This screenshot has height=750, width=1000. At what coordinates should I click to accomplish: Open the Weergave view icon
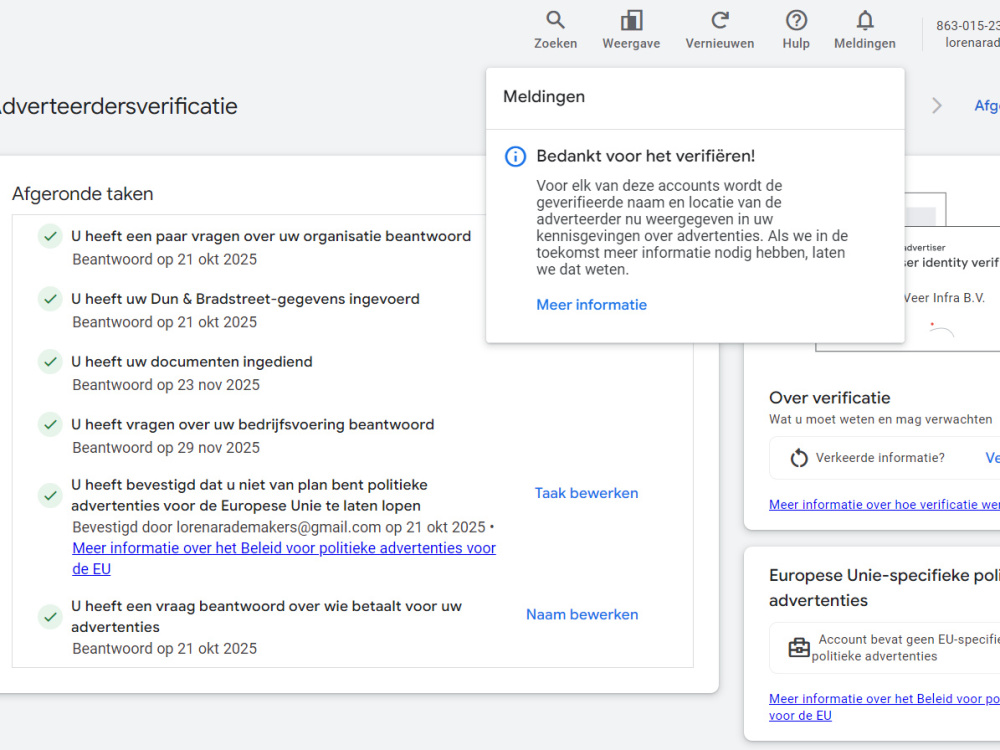point(631,20)
